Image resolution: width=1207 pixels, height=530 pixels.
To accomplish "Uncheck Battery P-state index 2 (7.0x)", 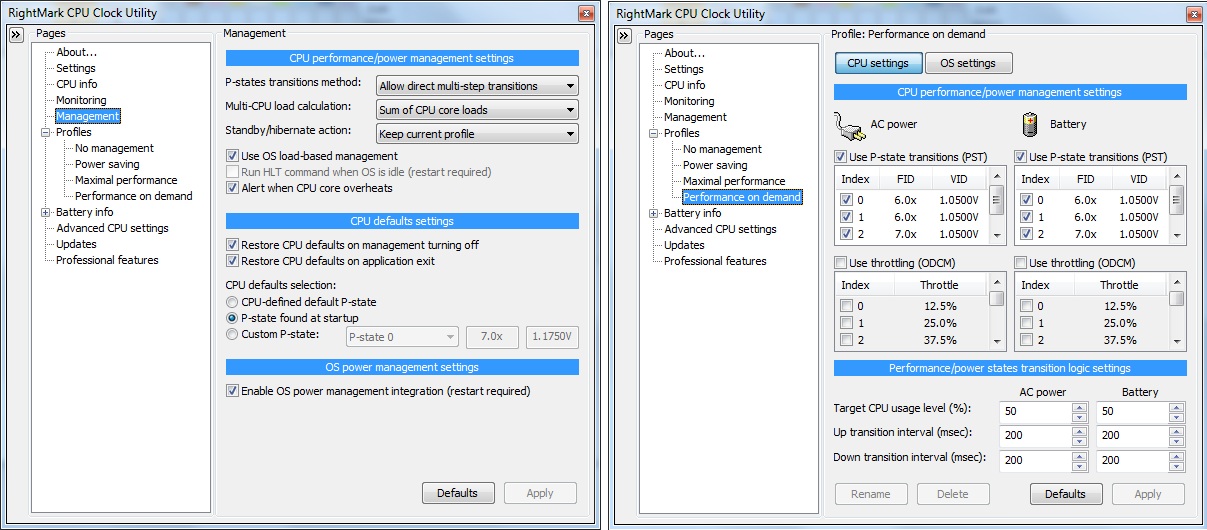I will (x=1028, y=234).
